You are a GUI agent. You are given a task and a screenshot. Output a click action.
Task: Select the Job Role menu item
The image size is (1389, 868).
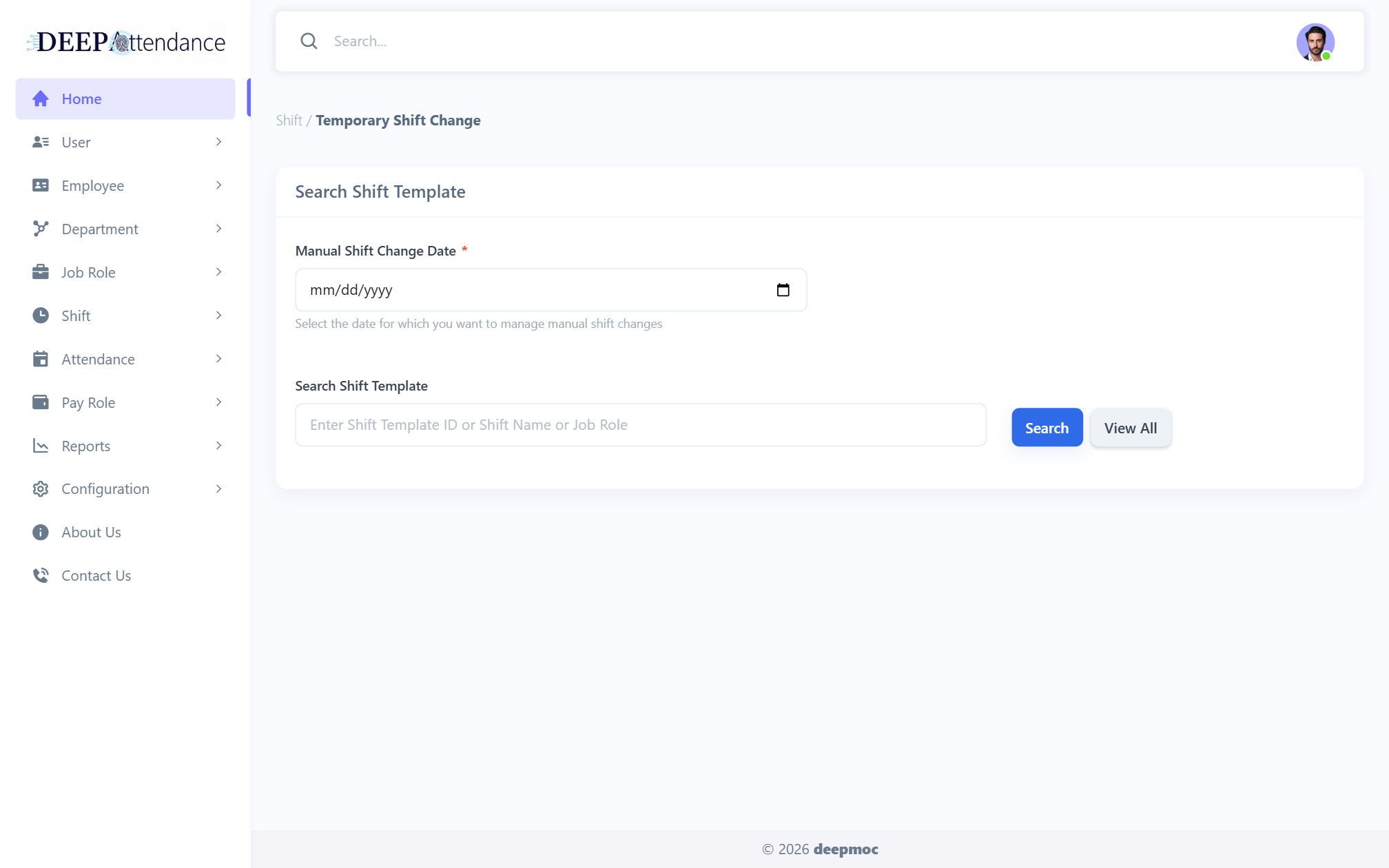125,272
